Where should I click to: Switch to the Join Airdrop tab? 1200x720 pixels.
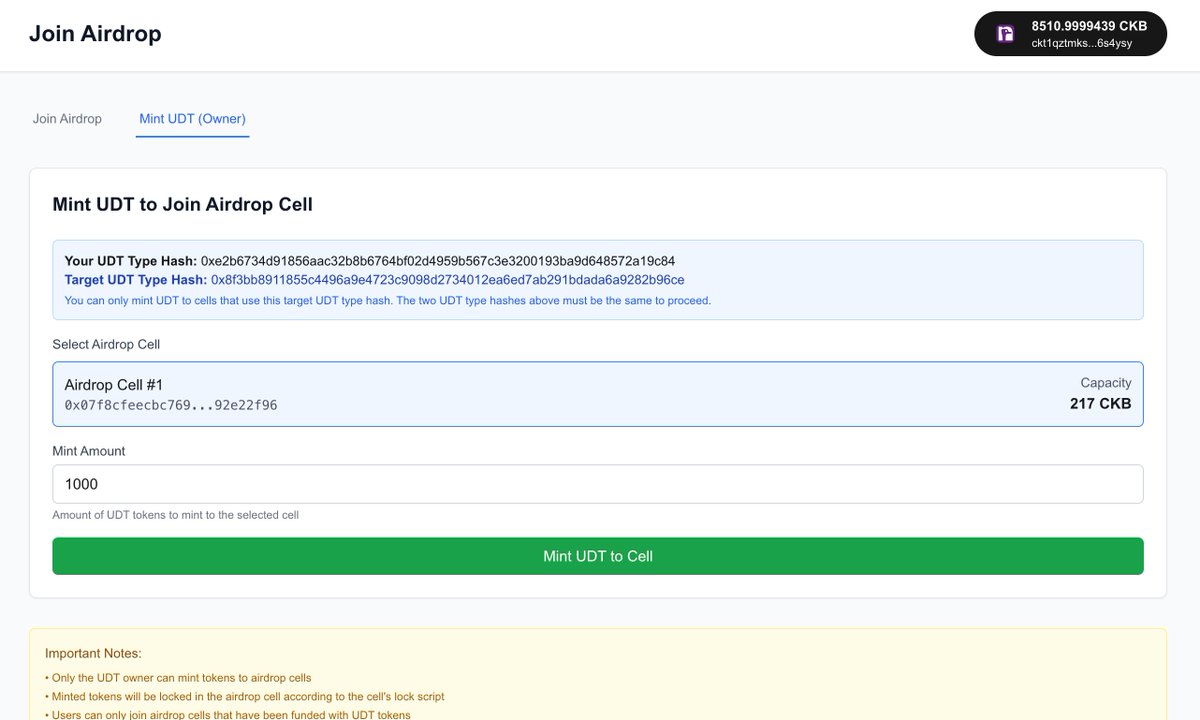(x=66, y=118)
